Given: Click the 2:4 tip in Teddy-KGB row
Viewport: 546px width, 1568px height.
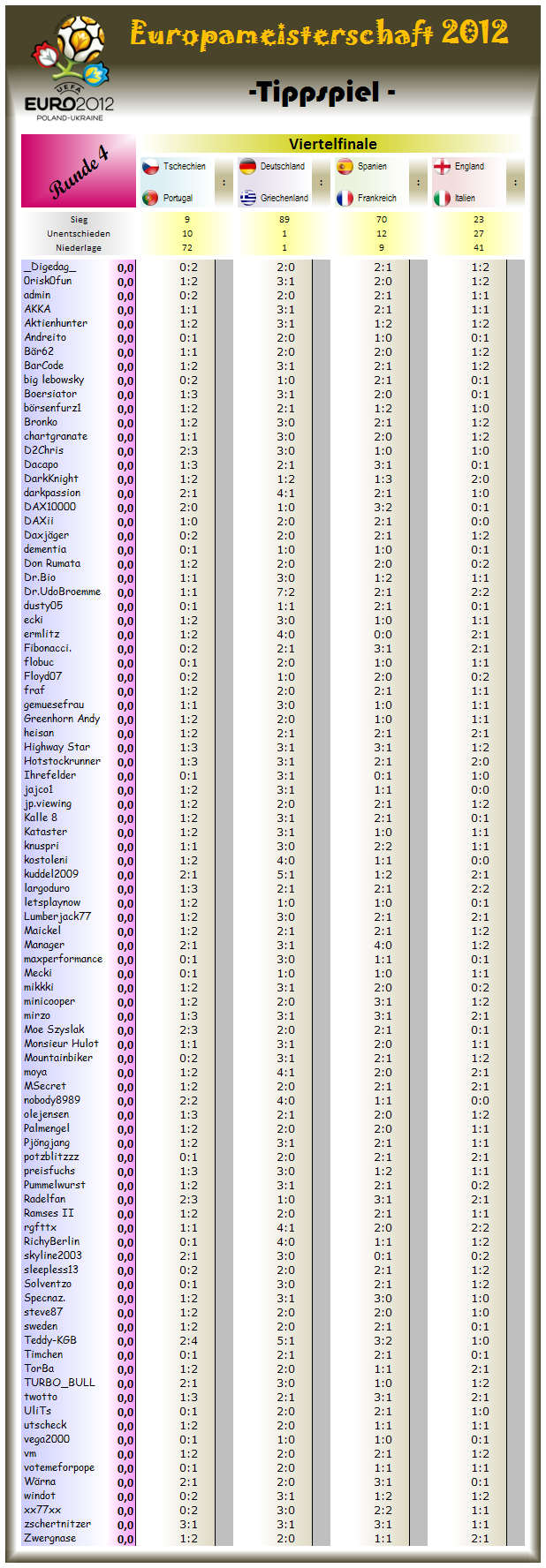Looking at the screenshot, I should (188, 1340).
